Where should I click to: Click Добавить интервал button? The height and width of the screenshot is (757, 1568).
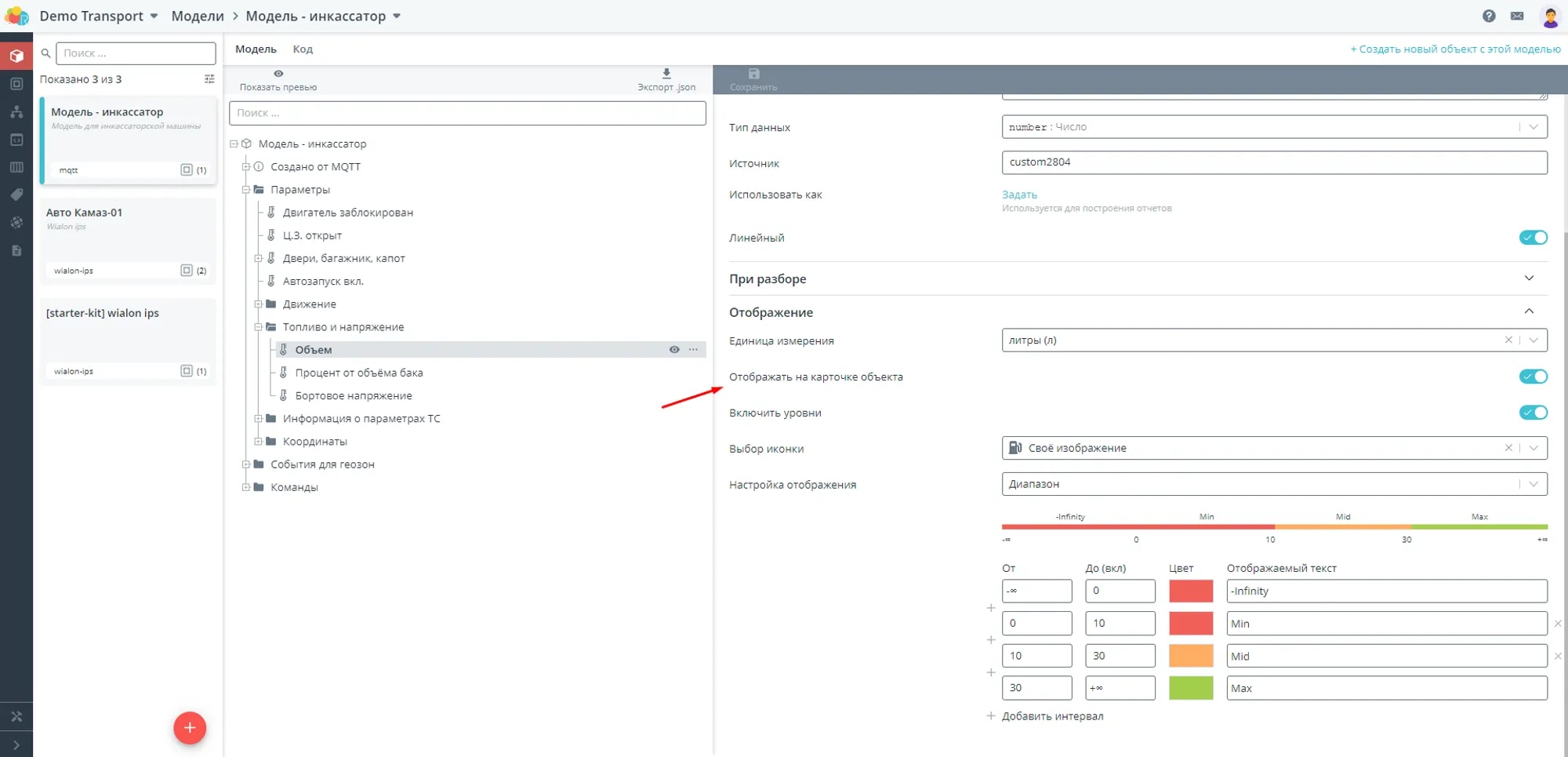click(1051, 716)
